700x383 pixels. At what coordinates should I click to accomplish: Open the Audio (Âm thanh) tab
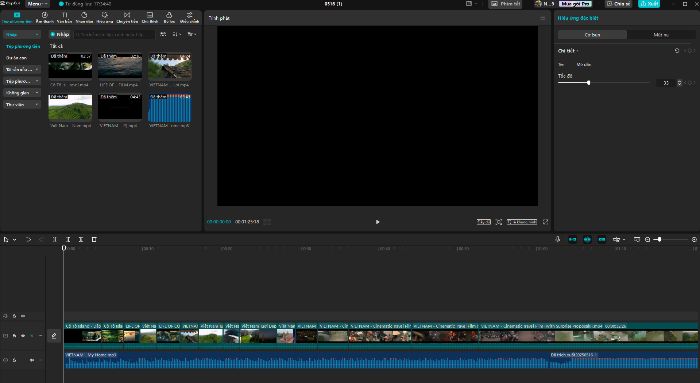pos(45,17)
